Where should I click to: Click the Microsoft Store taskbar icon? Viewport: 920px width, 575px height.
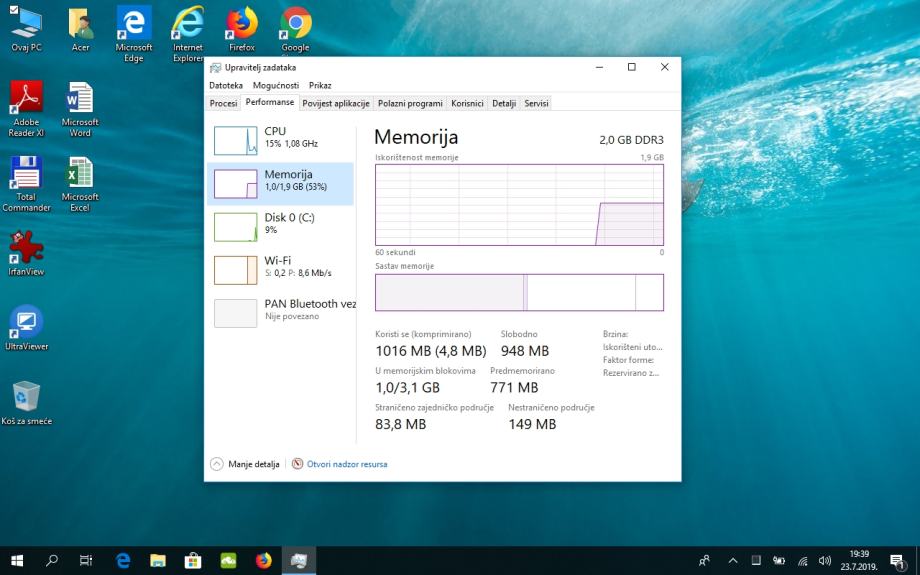click(193, 561)
